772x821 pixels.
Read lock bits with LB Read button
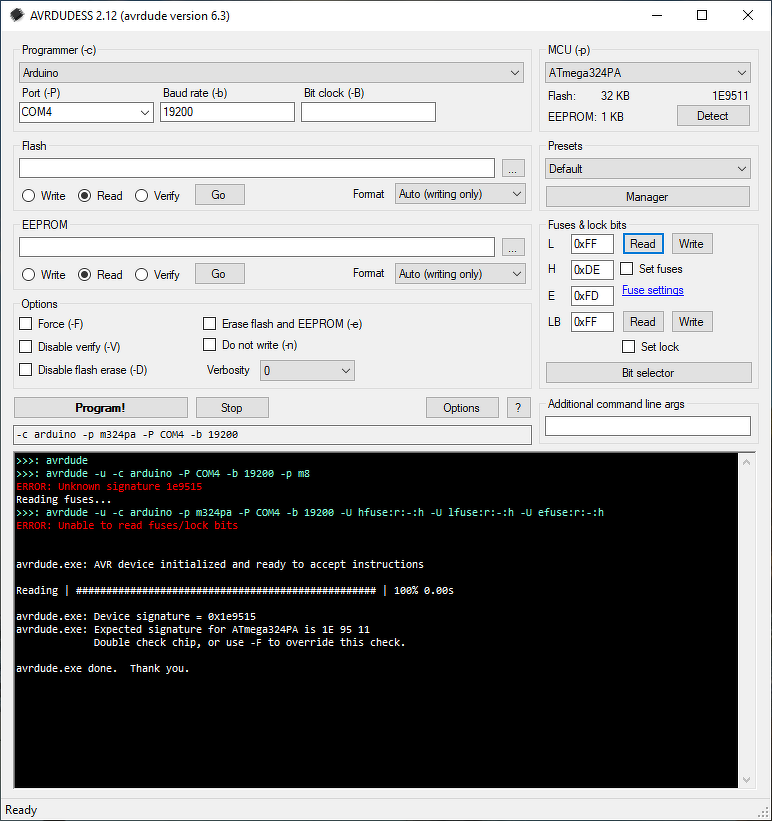pos(643,322)
